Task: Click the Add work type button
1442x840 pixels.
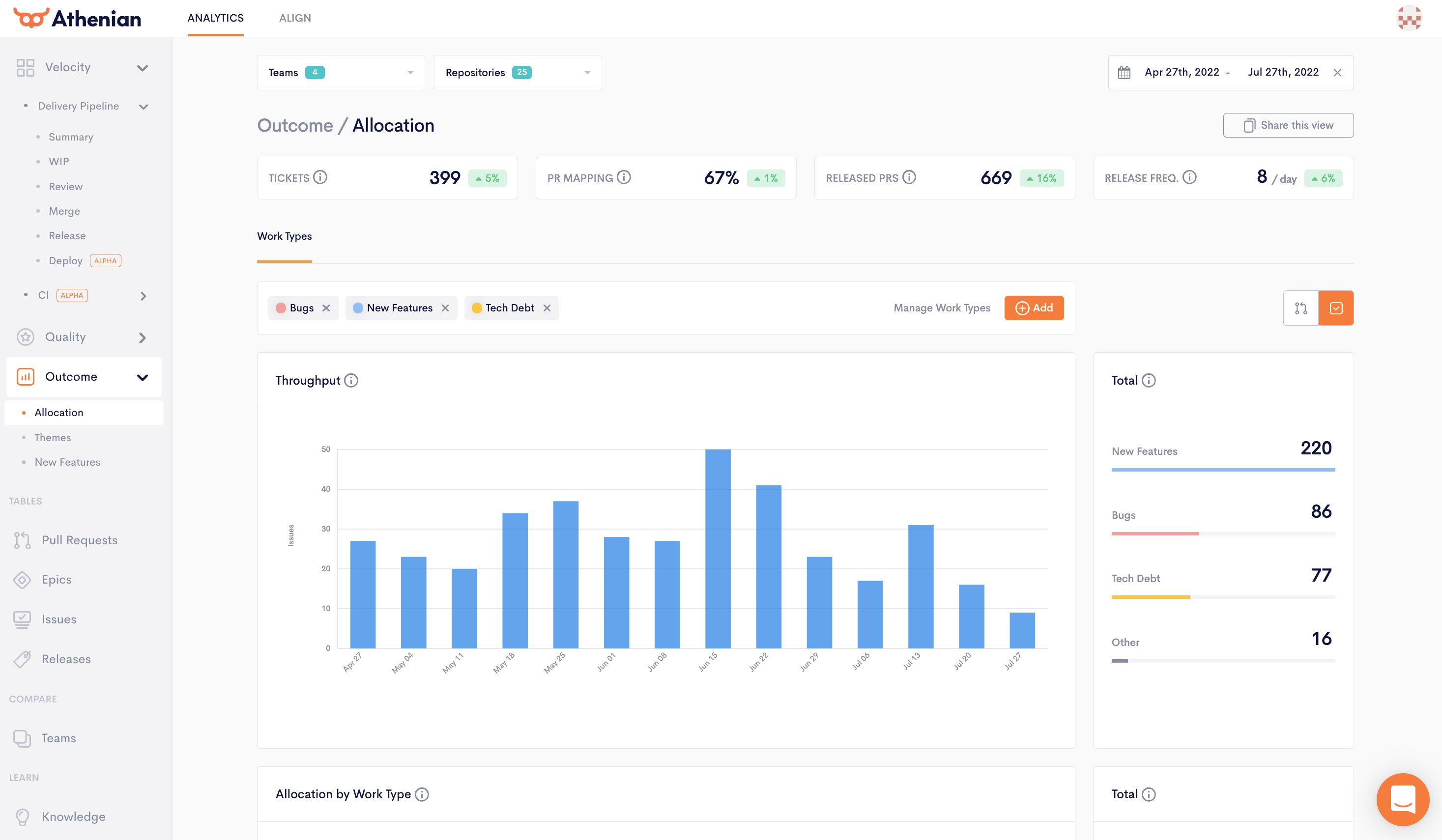Action: click(1034, 308)
